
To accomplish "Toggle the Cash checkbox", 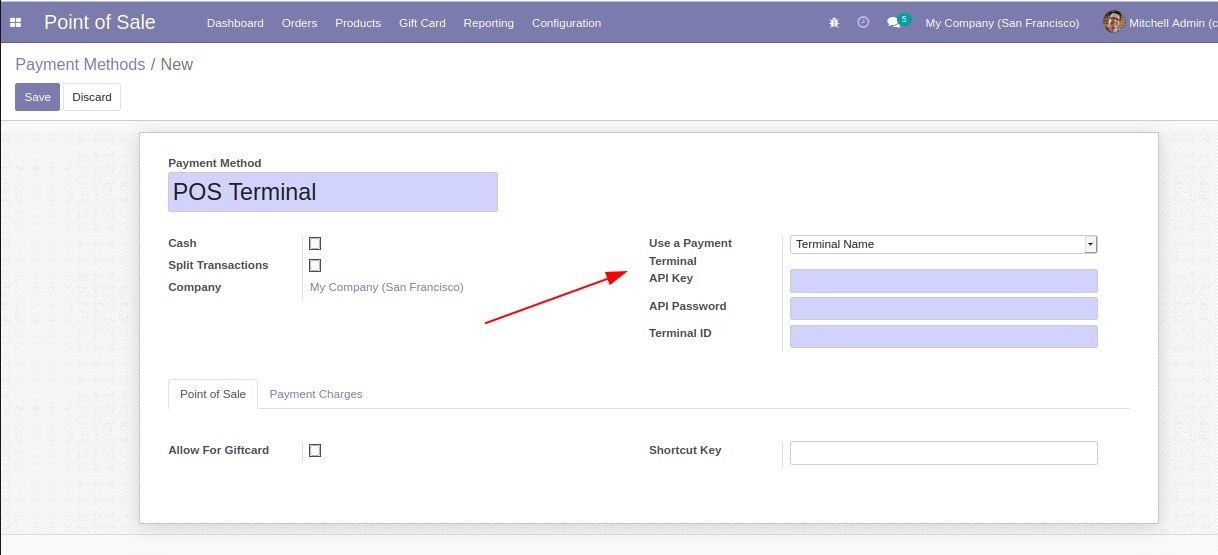I will [x=315, y=243].
